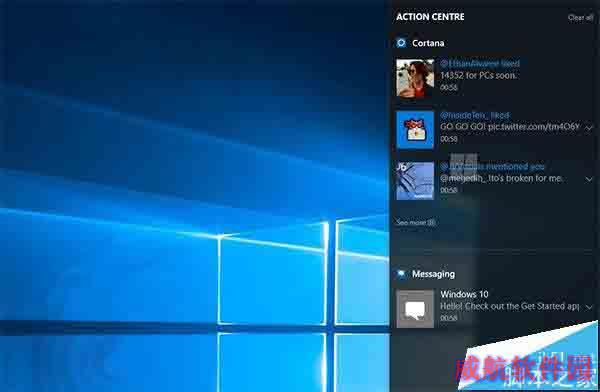Click the Cortana group header label

pyautogui.click(x=428, y=43)
